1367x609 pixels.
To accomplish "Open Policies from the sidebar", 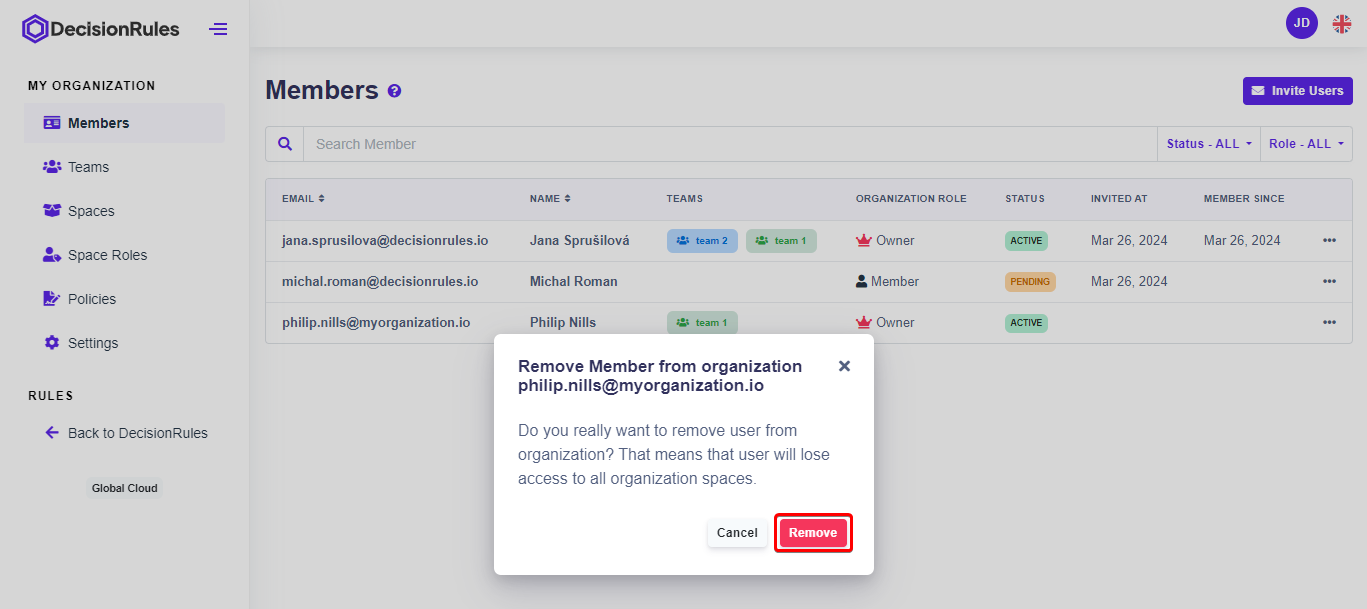I will tap(91, 299).
